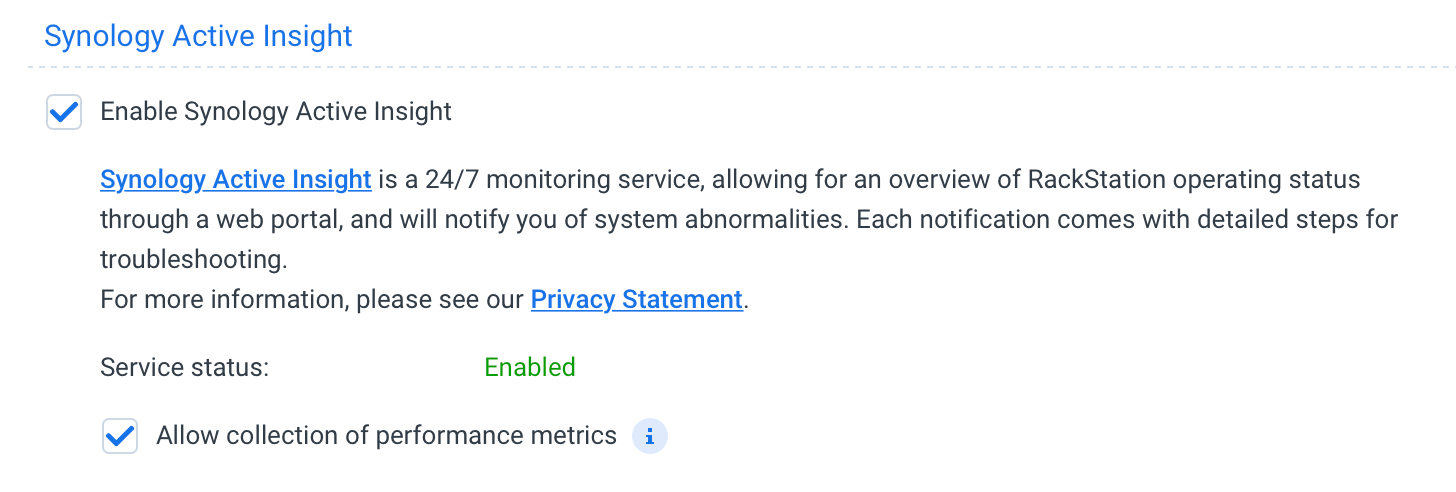The height and width of the screenshot is (492, 1456).
Task: Click the word 'troubleshooting' in the description
Action: click(194, 260)
